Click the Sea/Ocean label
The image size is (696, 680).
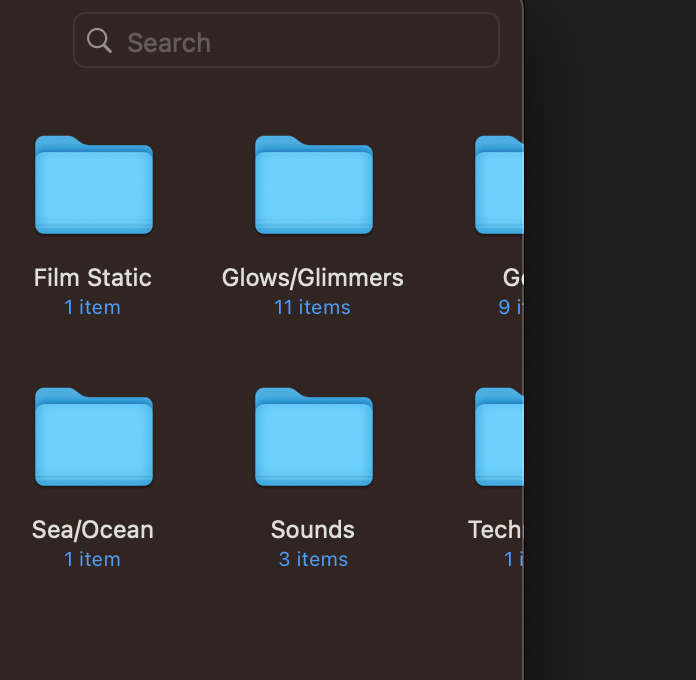click(93, 530)
